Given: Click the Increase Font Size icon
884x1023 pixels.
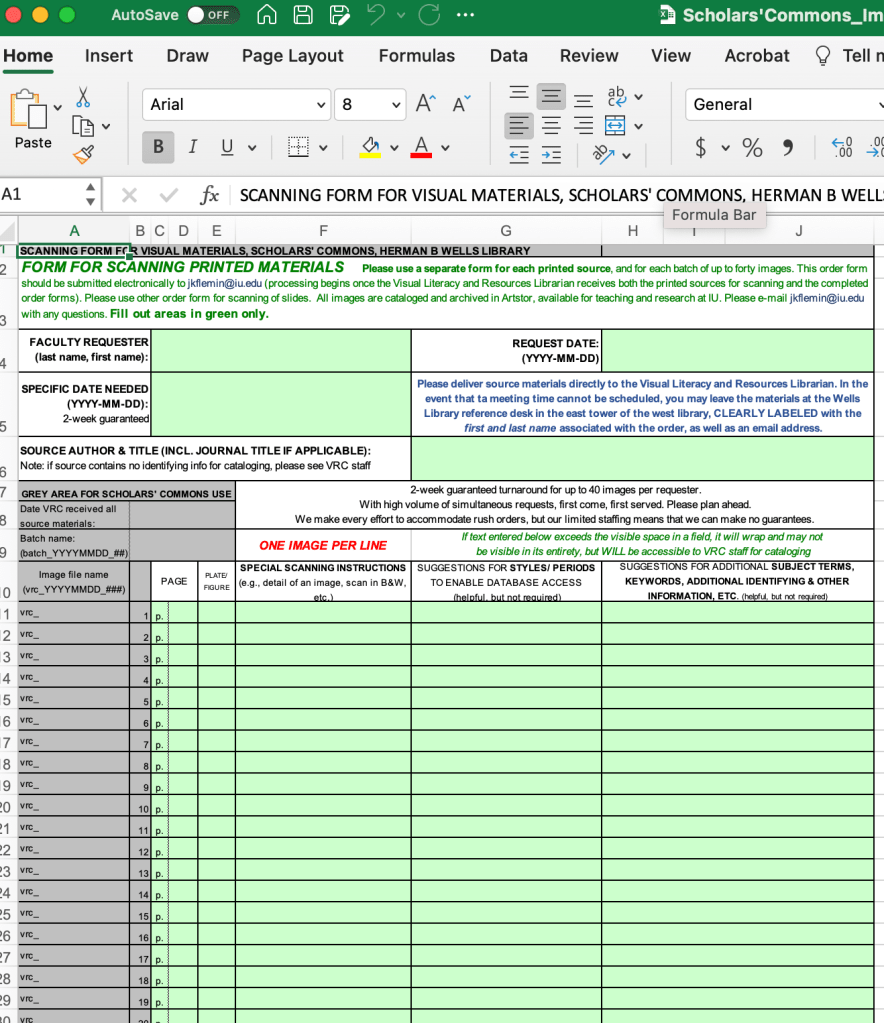Looking at the screenshot, I should point(425,104).
